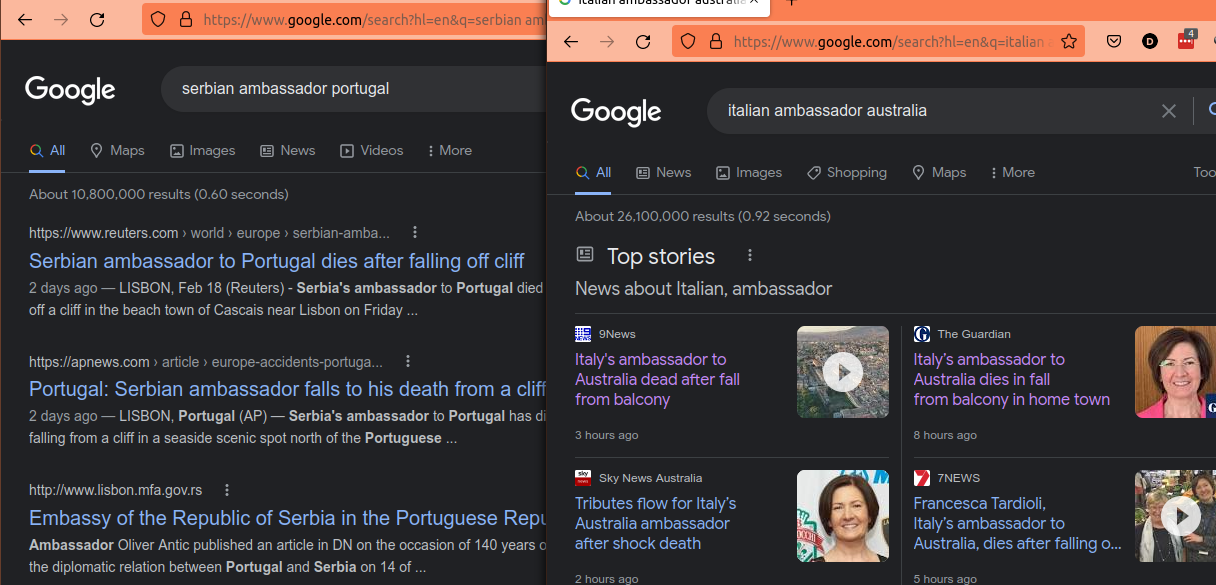Image resolution: width=1216 pixels, height=585 pixels.
Task: Click the http://www.lisbon.mfa.gov.rs URL text
Action: [115, 490]
